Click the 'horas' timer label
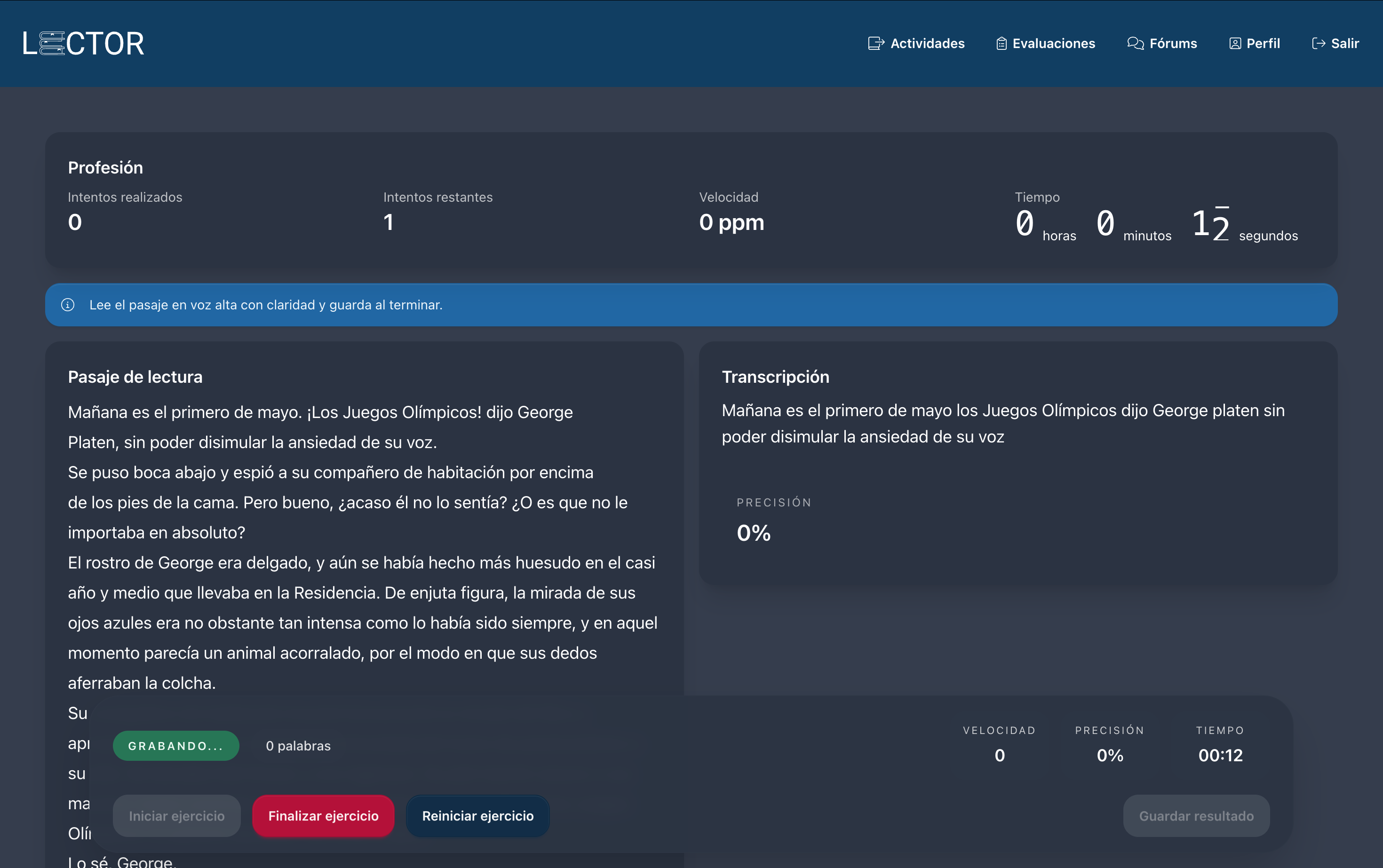 (x=1059, y=236)
